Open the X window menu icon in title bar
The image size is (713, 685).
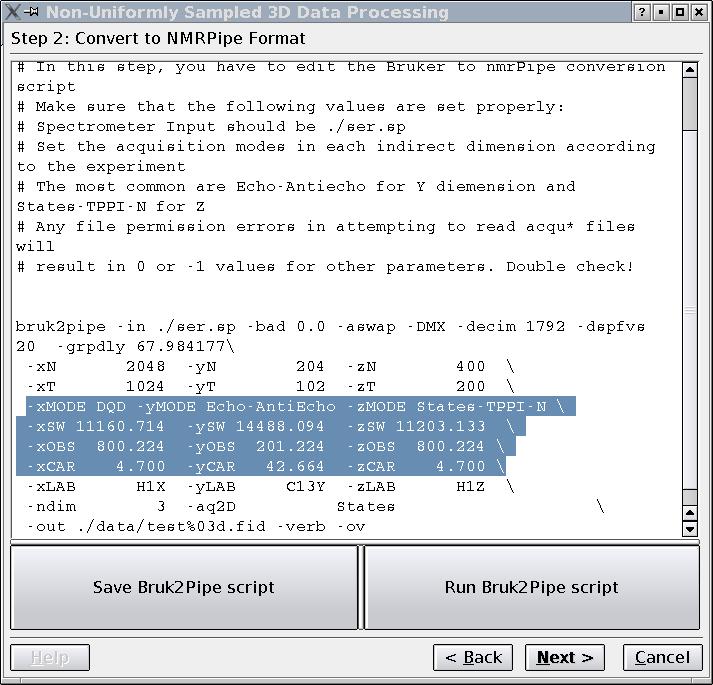click(x=12, y=12)
